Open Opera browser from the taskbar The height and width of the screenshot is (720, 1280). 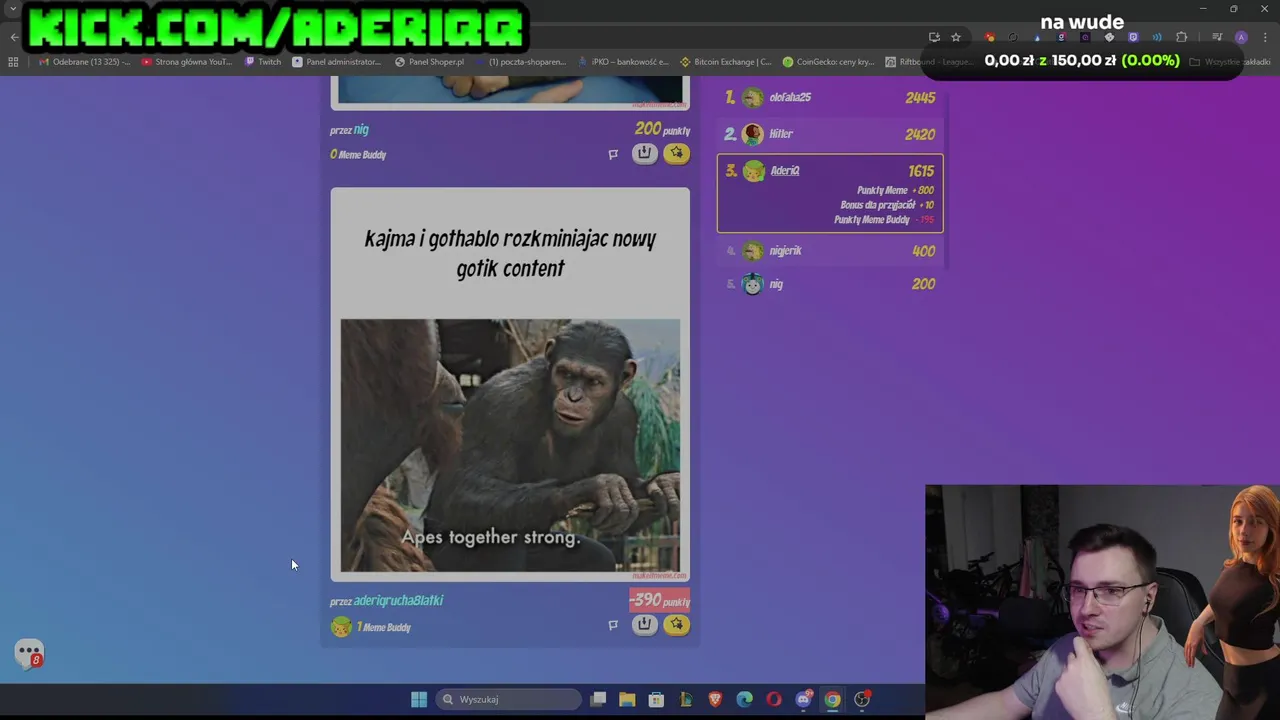(x=774, y=699)
